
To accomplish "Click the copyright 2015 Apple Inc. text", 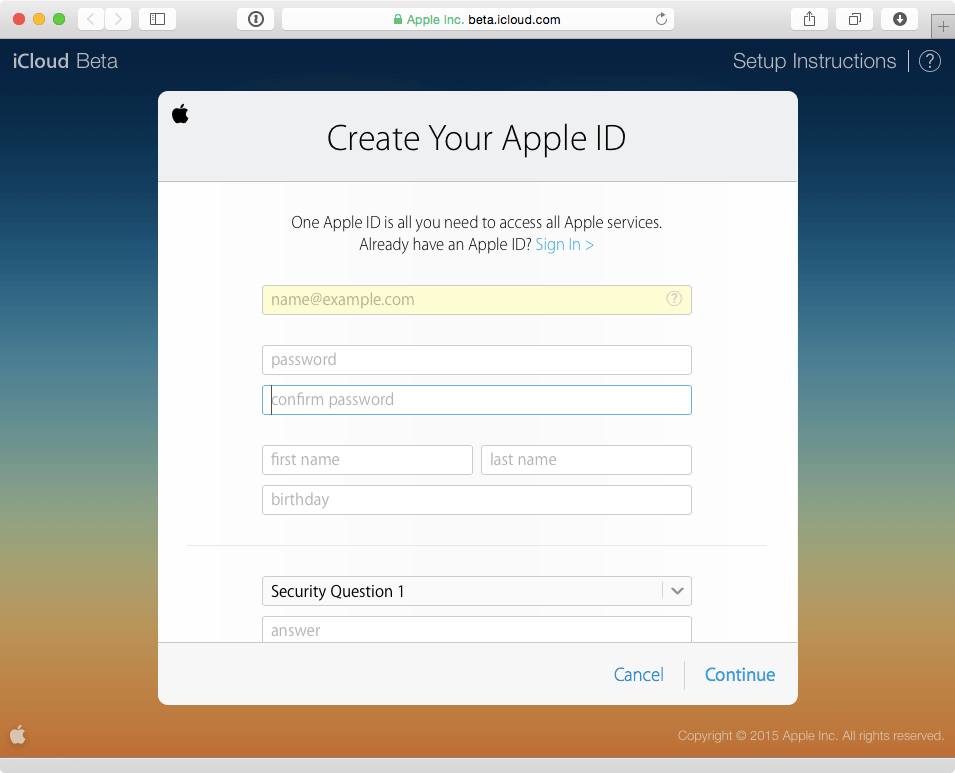I will click(x=811, y=735).
